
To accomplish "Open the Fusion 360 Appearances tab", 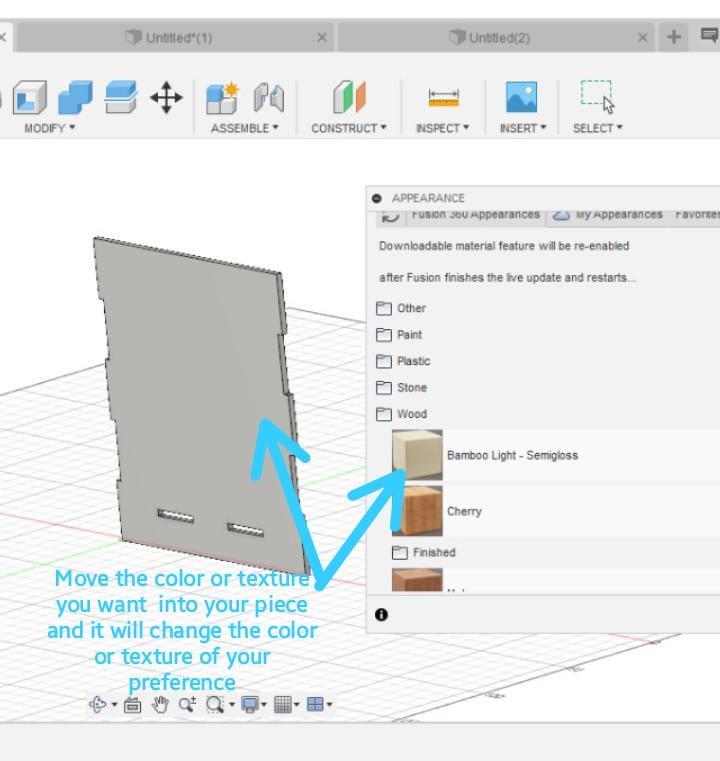I will pos(475,215).
